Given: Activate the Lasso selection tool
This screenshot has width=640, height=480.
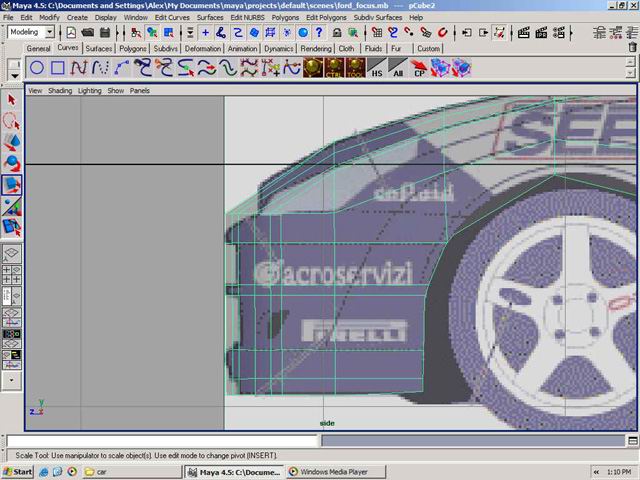Looking at the screenshot, I should click(x=12, y=121).
